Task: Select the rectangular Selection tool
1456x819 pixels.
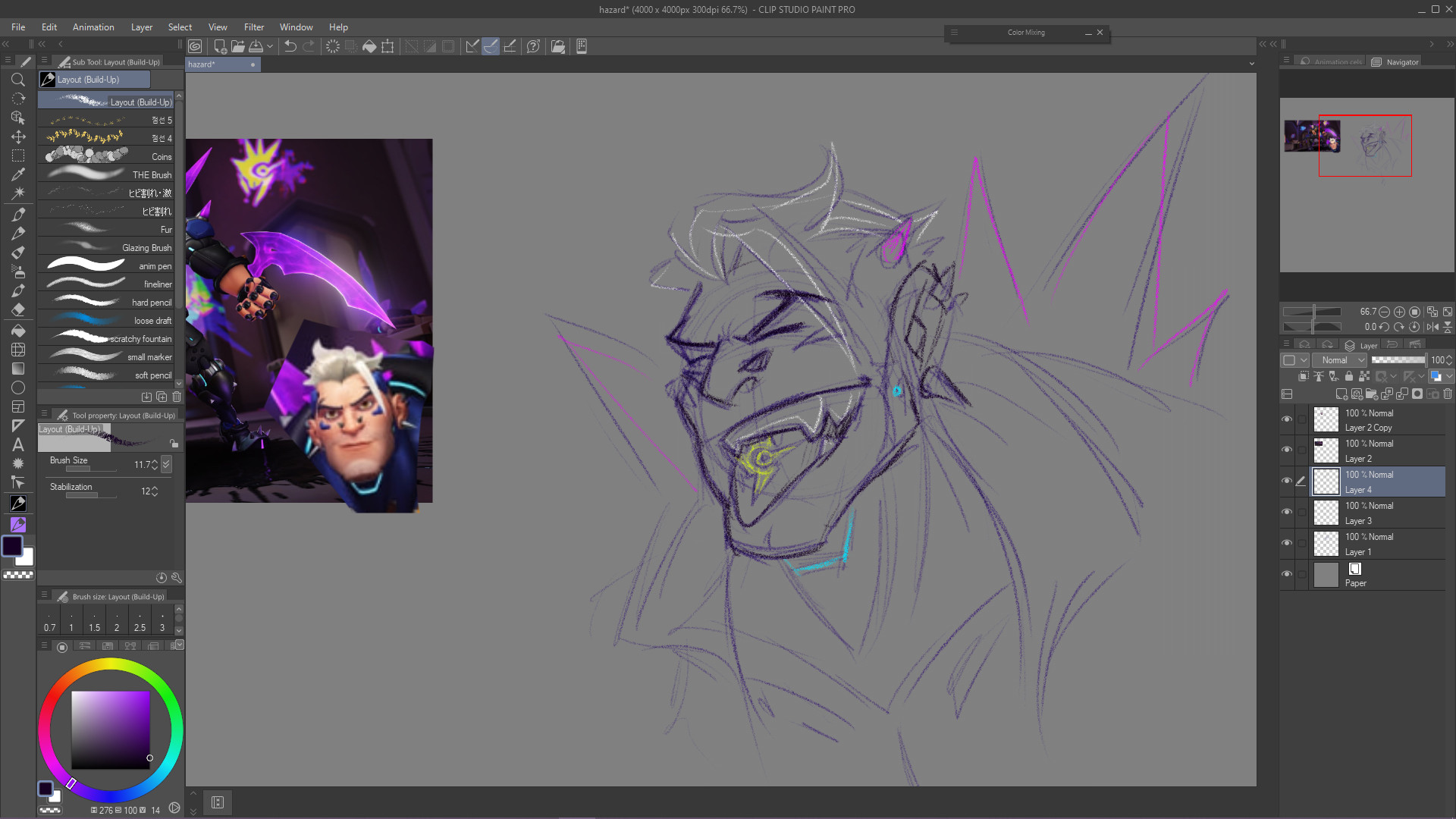Action: point(18,155)
